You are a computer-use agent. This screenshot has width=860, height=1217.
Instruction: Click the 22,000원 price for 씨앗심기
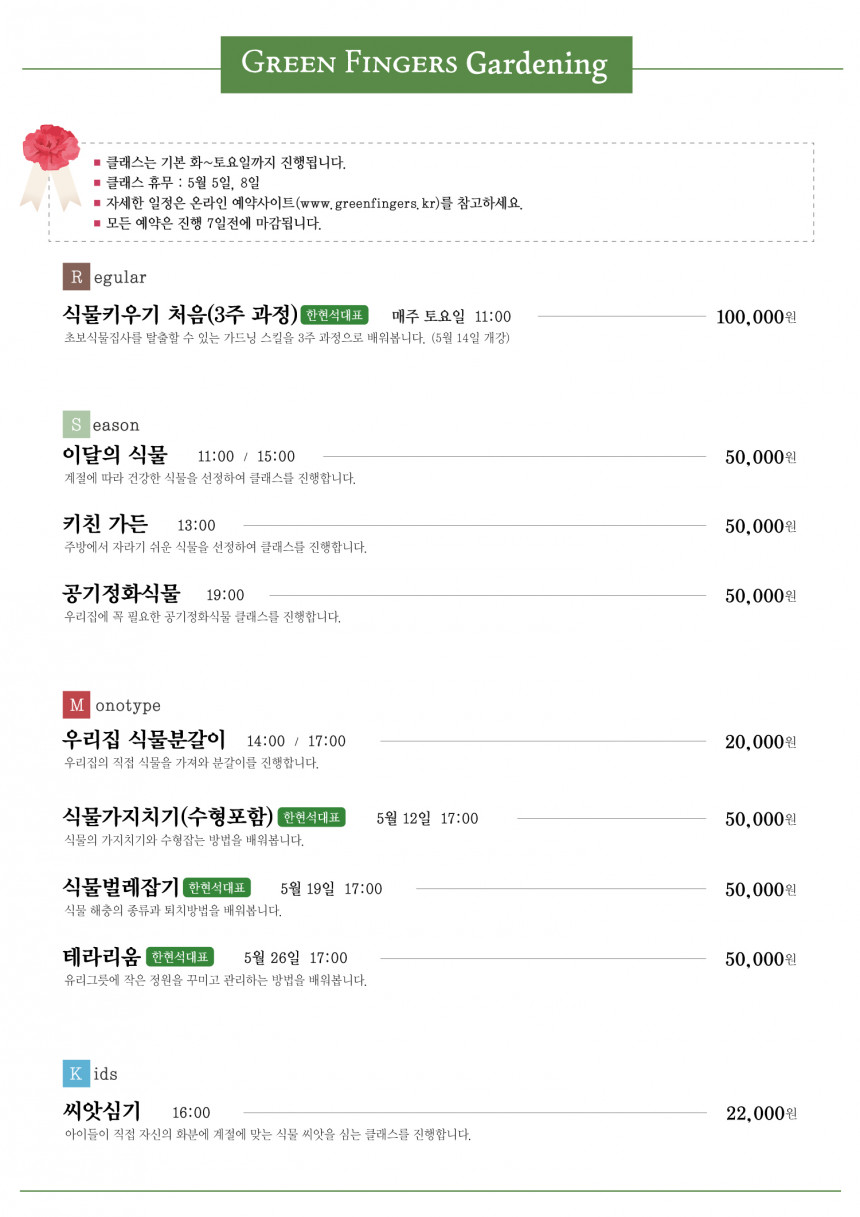pyautogui.click(x=760, y=1113)
